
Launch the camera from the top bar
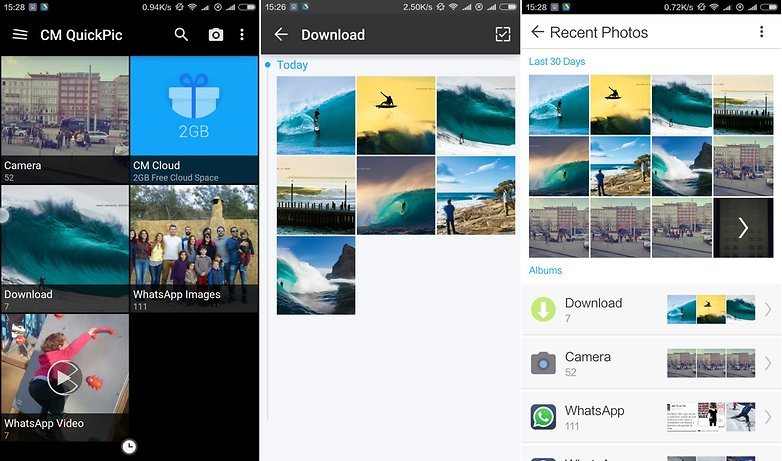point(215,35)
